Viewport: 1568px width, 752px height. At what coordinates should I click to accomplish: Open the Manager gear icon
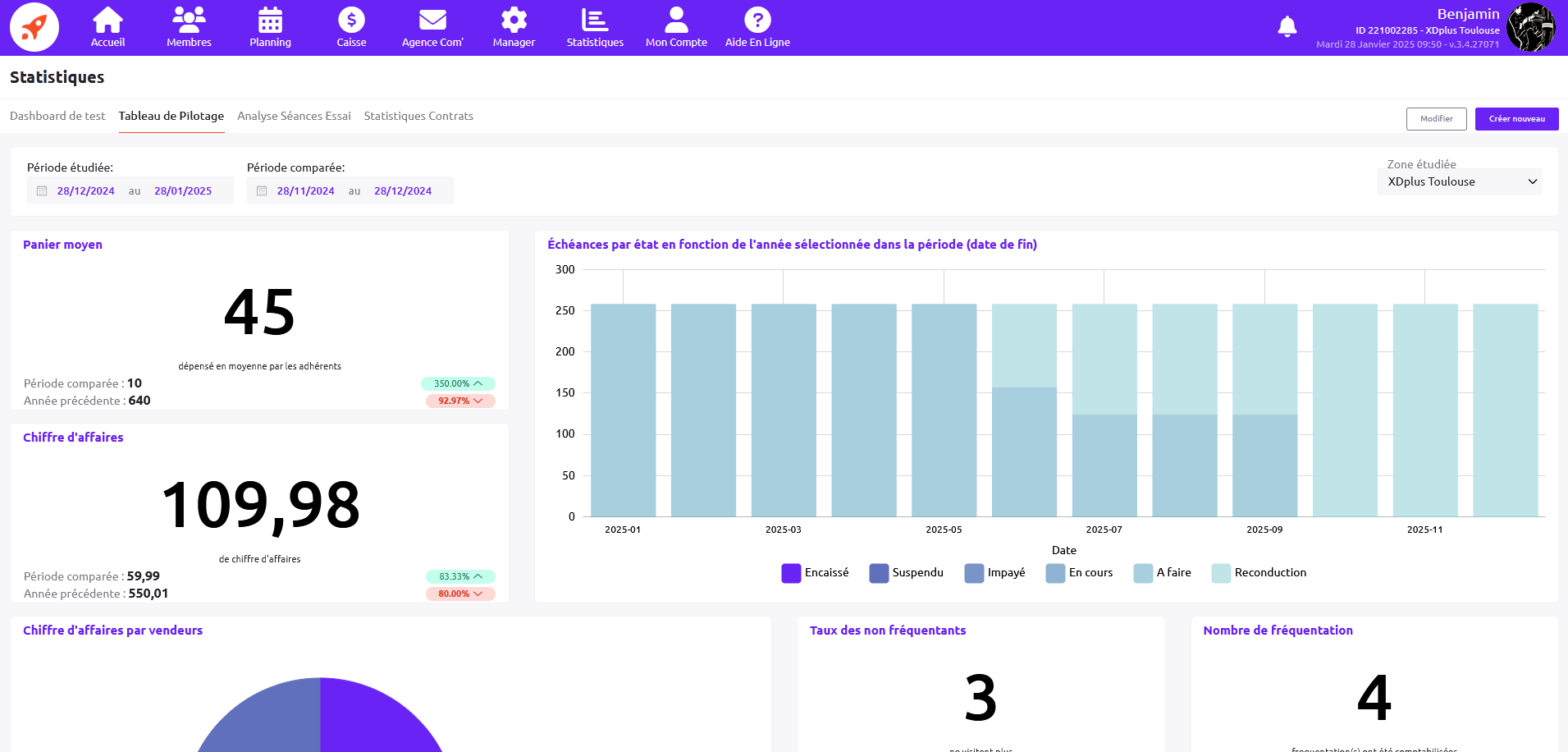click(514, 21)
